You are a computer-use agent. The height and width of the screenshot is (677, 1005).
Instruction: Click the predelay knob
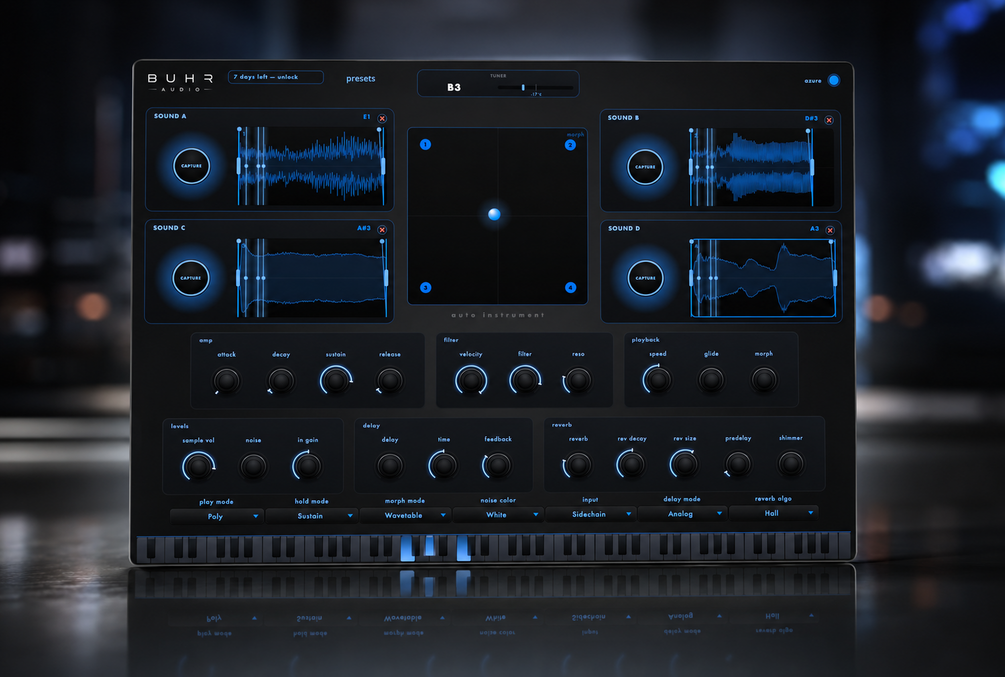(x=738, y=463)
